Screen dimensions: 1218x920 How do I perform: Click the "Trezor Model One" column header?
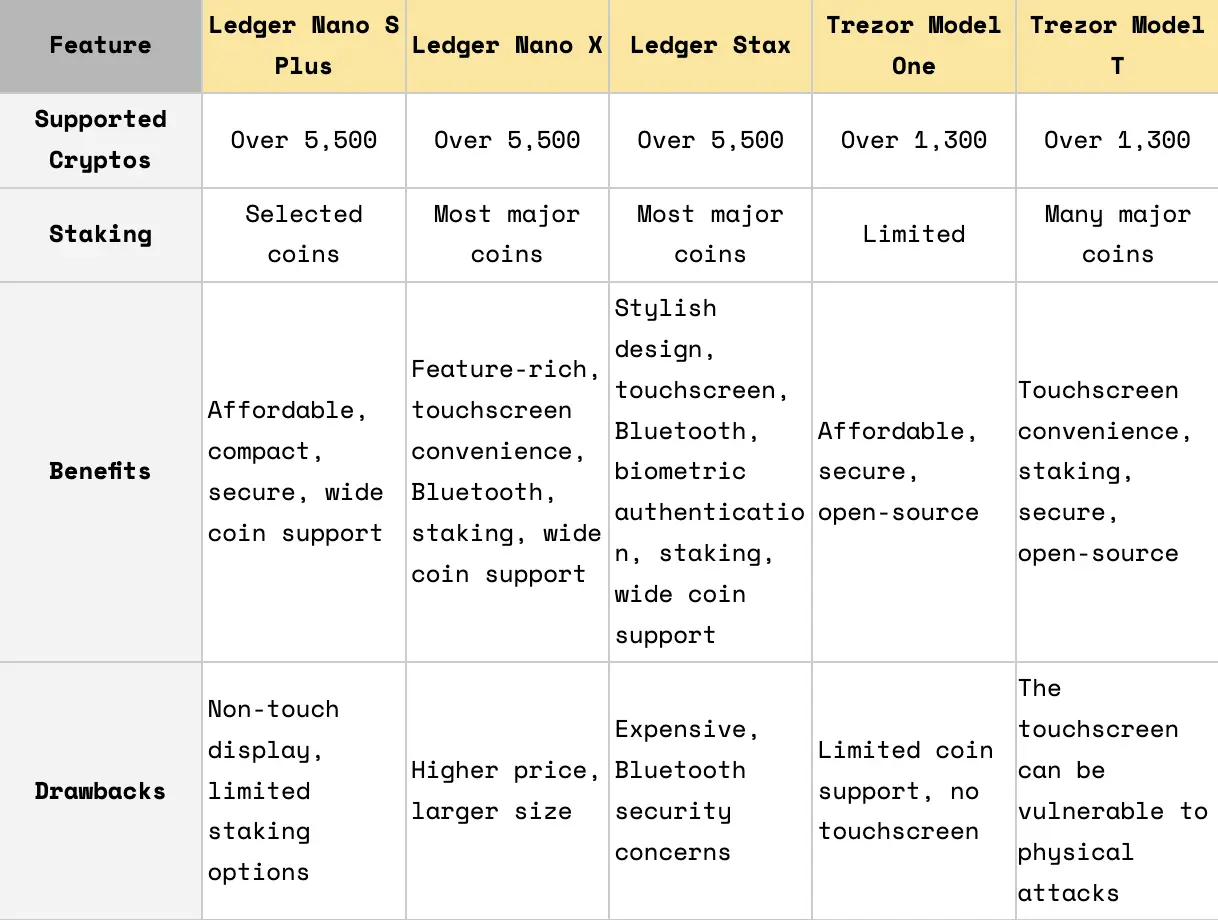click(x=914, y=46)
